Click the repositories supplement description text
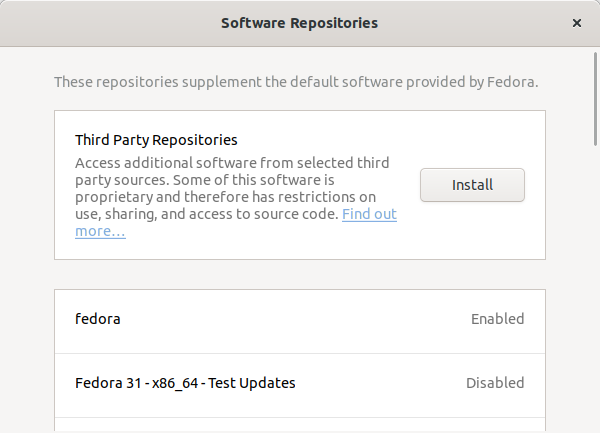The width and height of the screenshot is (600, 433). pos(296,82)
